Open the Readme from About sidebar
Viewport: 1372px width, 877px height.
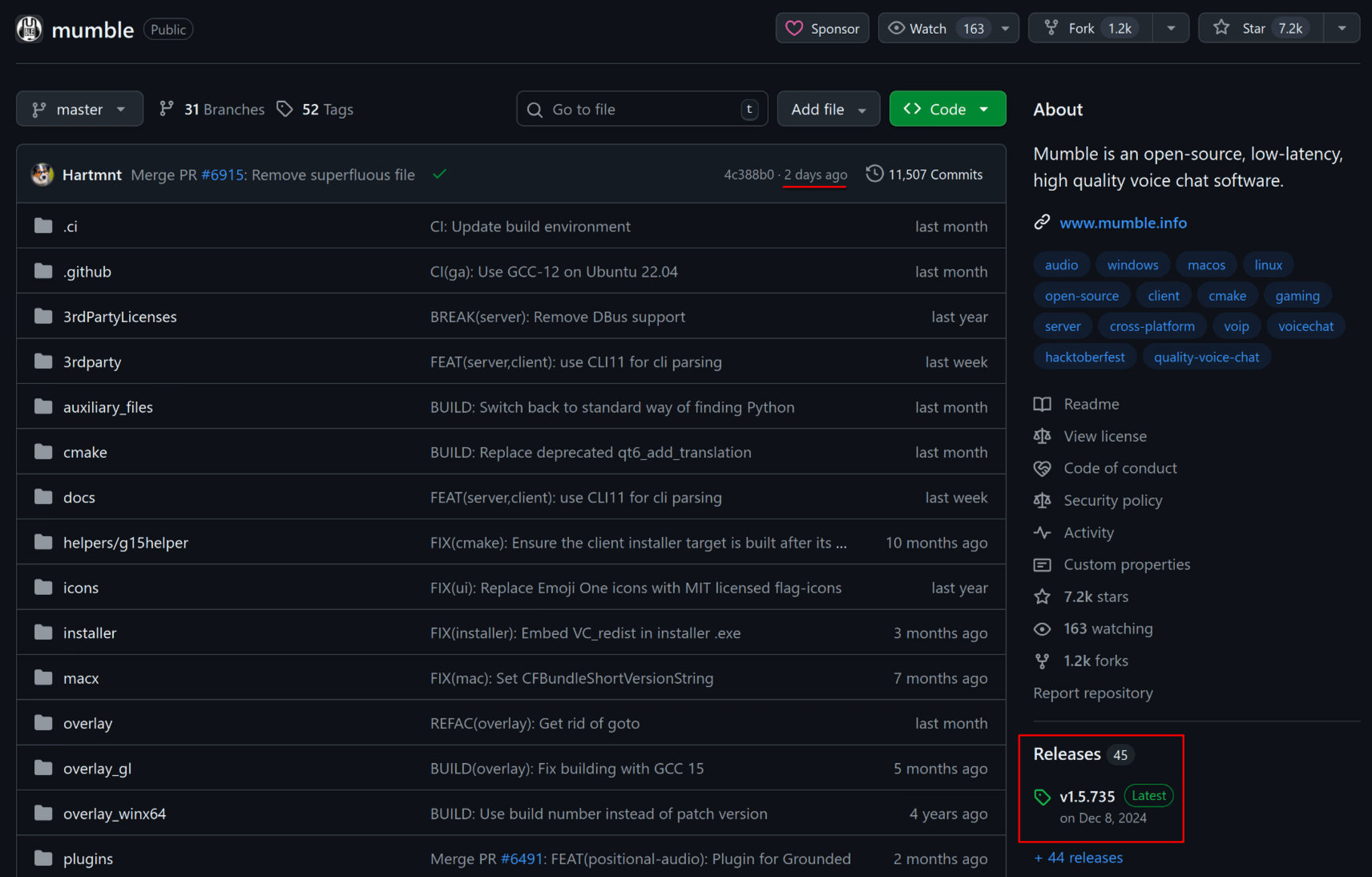pyautogui.click(x=1091, y=404)
